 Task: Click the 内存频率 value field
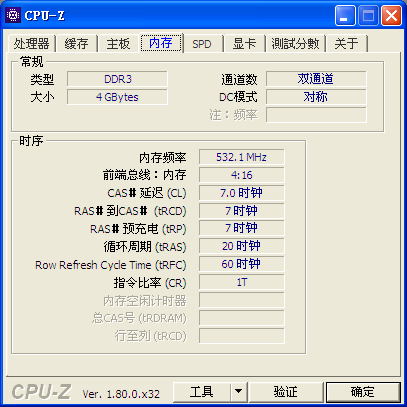pos(242,157)
